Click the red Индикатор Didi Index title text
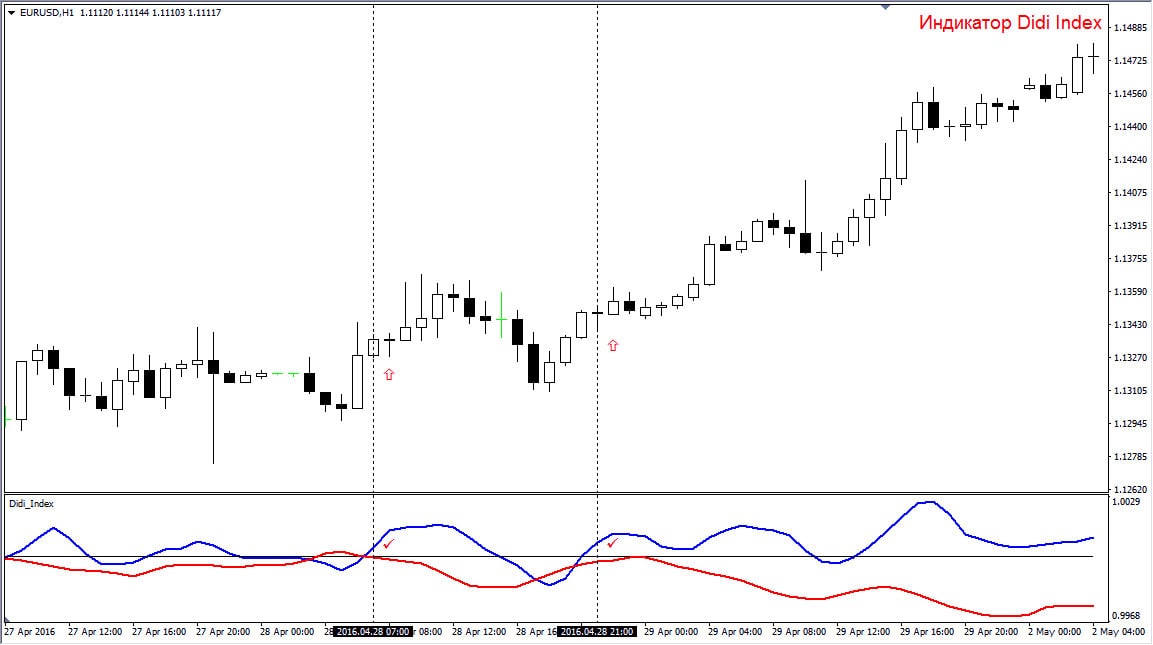1153x645 pixels. 1010,23
